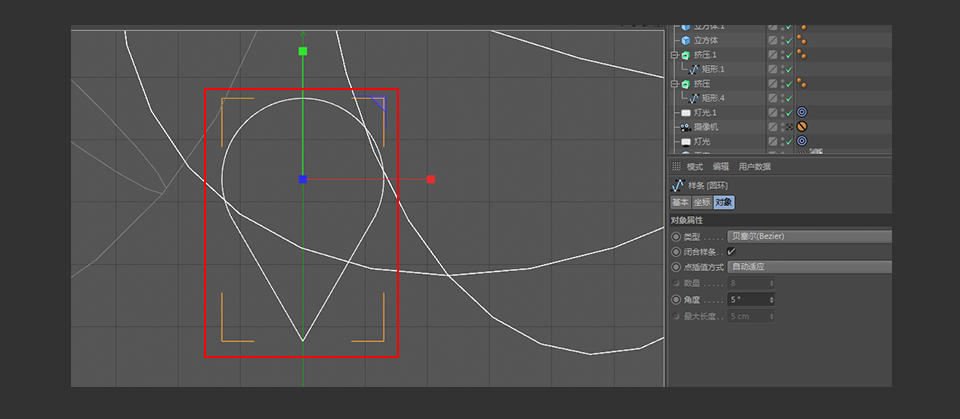The width and height of the screenshot is (960, 419).
Task: Toggle layer visibility box for 立方体
Action: 773,40
